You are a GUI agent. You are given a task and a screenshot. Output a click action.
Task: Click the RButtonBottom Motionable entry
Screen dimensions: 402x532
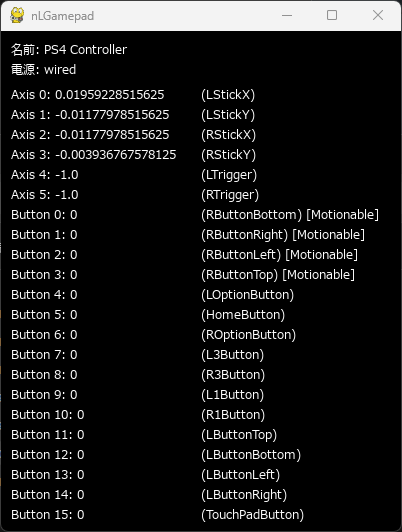click(290, 215)
